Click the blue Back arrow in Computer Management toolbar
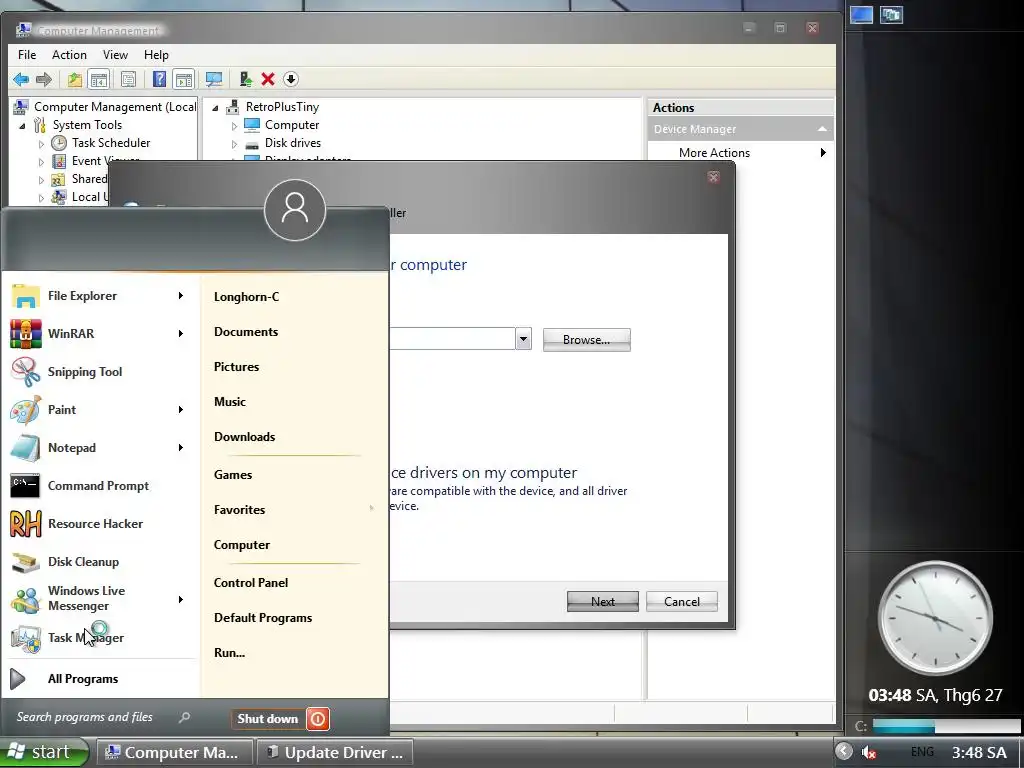1024x768 pixels. [21, 80]
